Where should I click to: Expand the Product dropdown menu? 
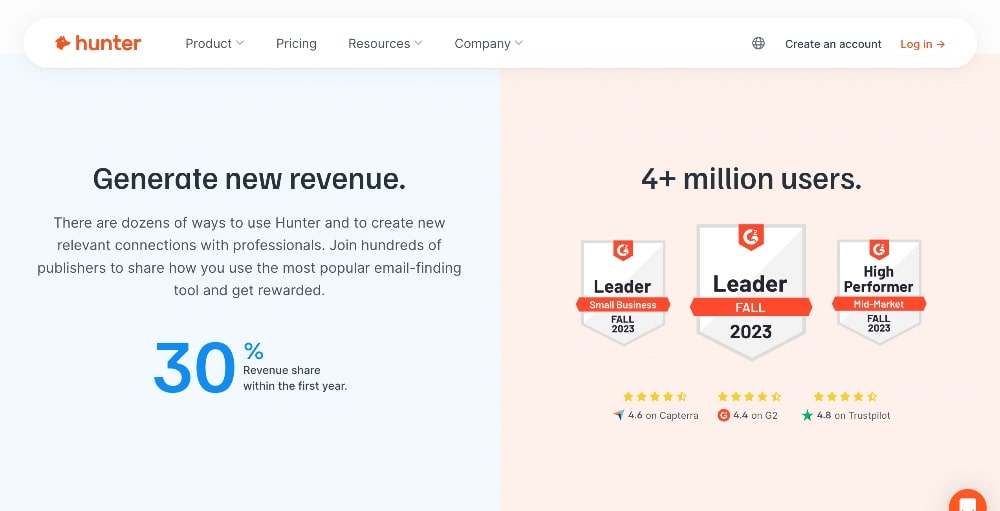[215, 43]
